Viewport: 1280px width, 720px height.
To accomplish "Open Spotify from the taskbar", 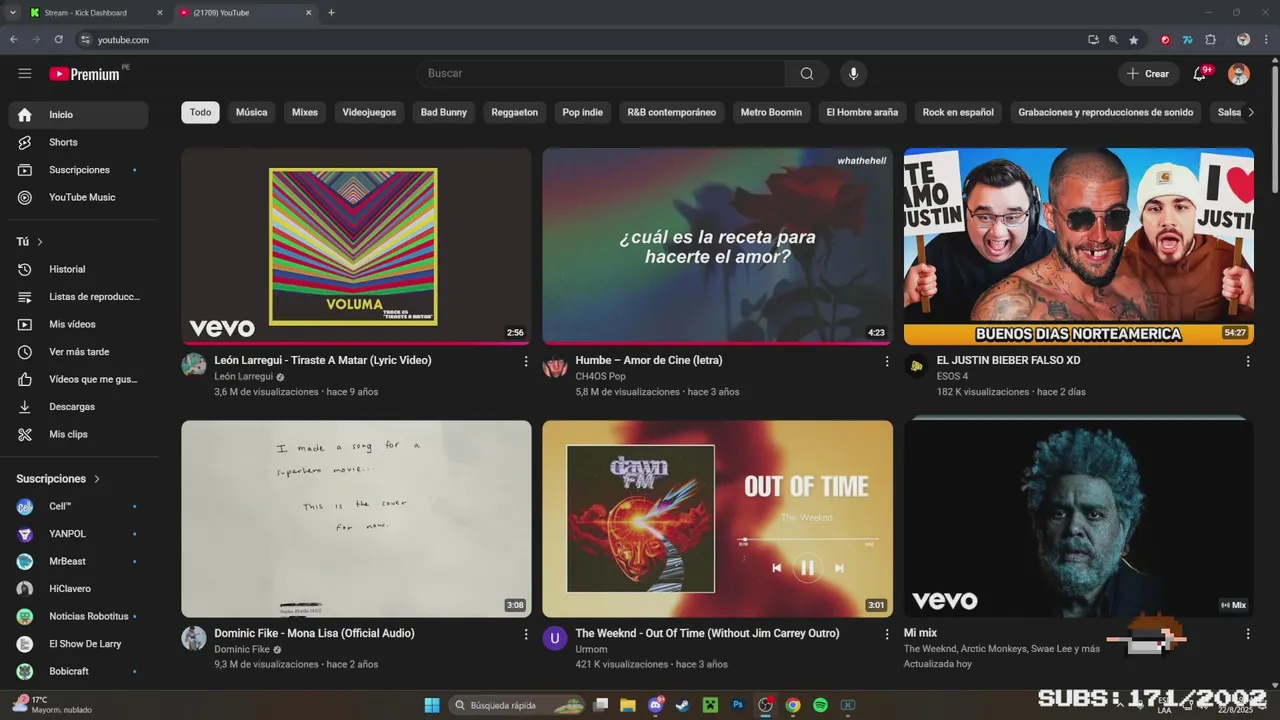I will pyautogui.click(x=820, y=705).
